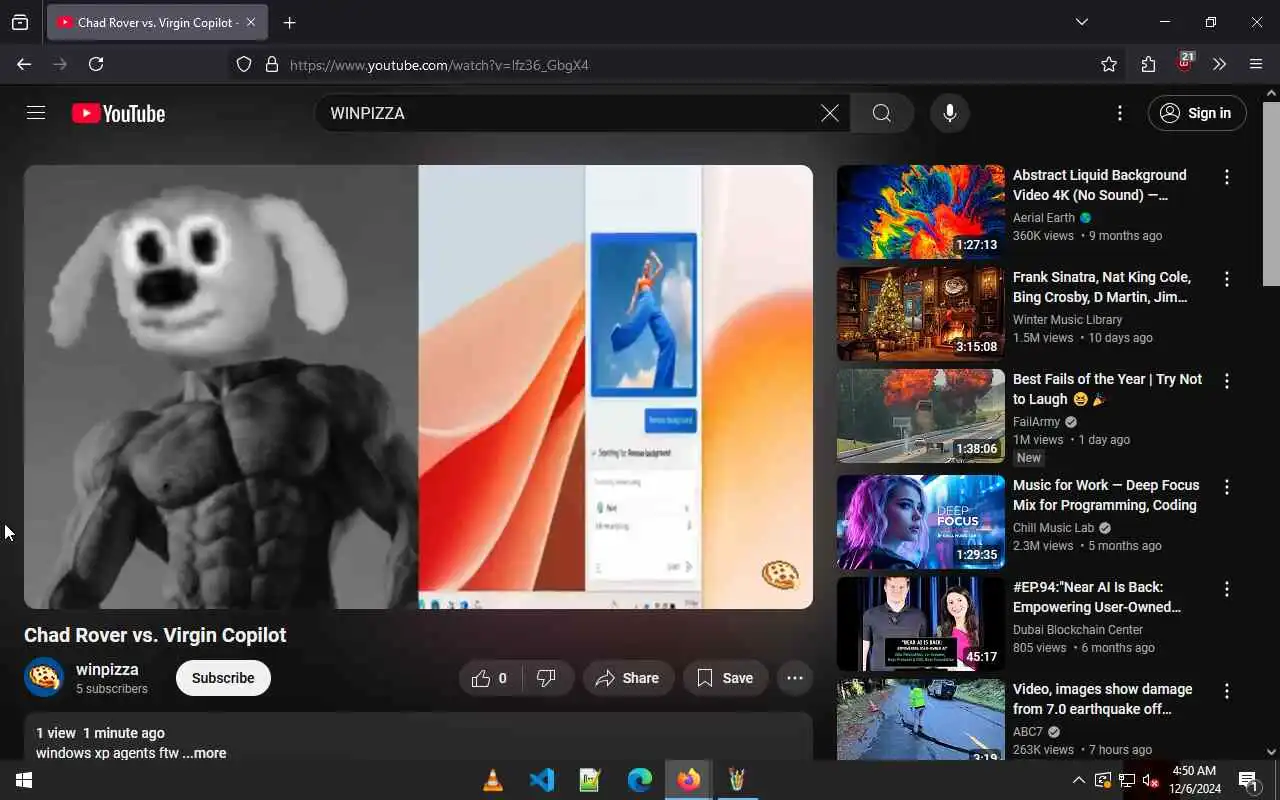Open more actions below the video
1280x800 pixels.
(795, 678)
